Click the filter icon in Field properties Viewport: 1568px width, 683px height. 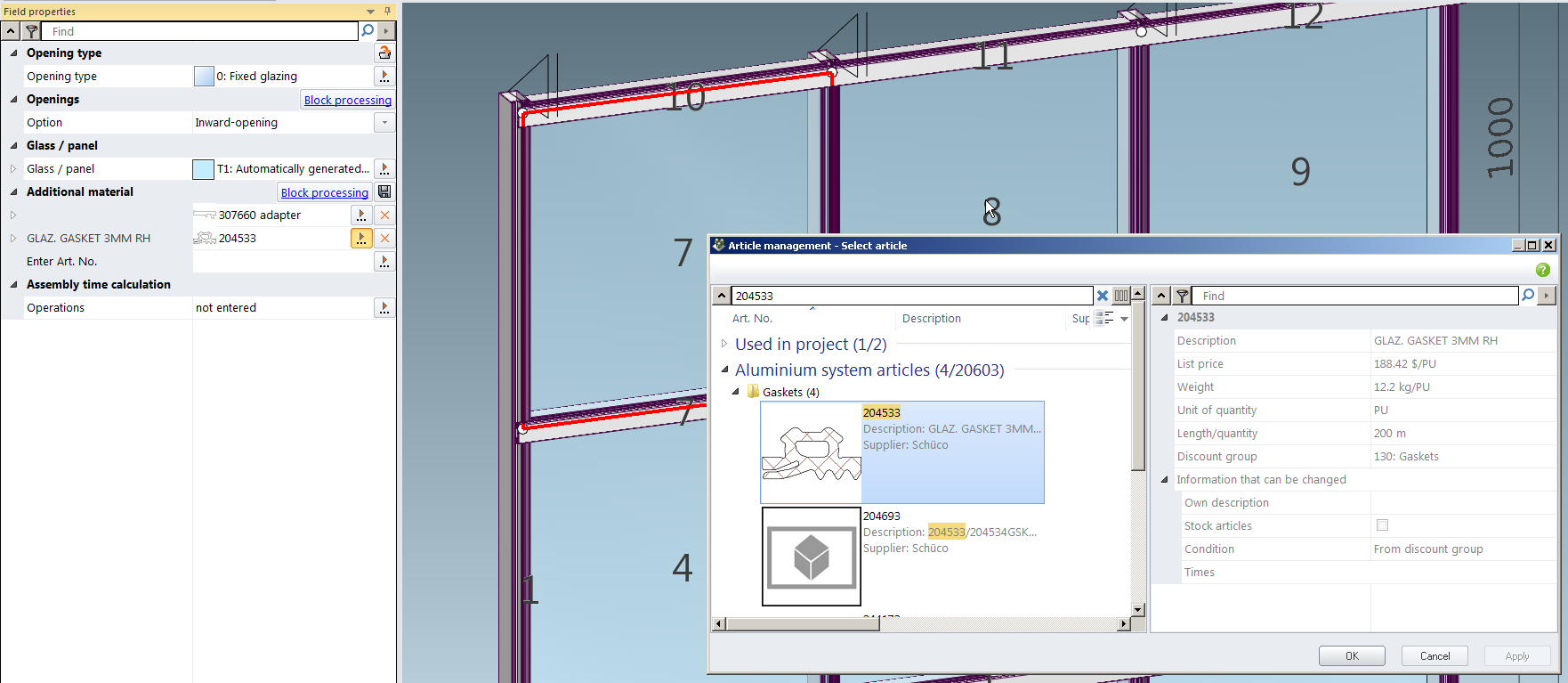[x=31, y=31]
